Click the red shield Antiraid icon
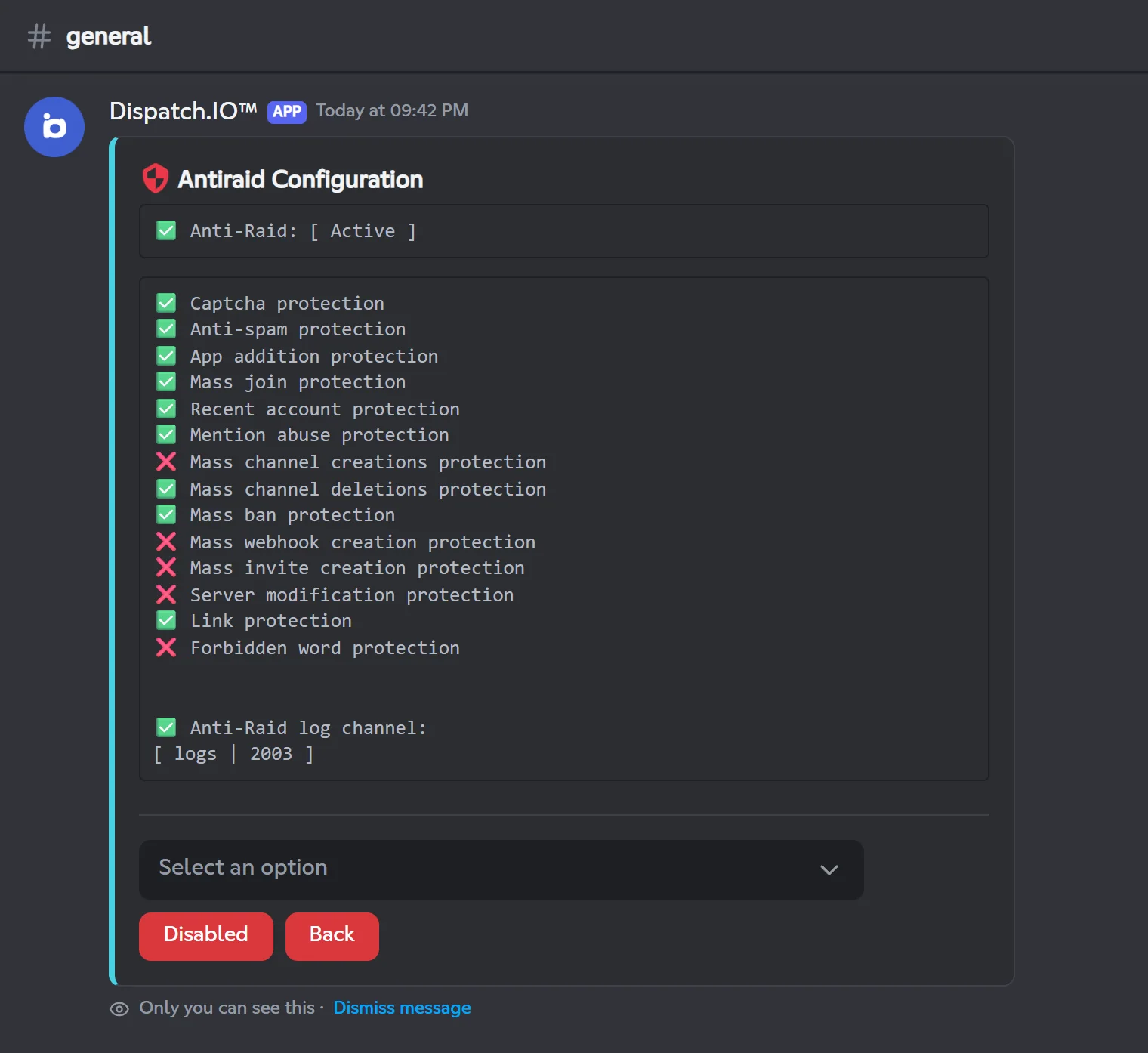Screen dimensions: 1148x1053 156,179
